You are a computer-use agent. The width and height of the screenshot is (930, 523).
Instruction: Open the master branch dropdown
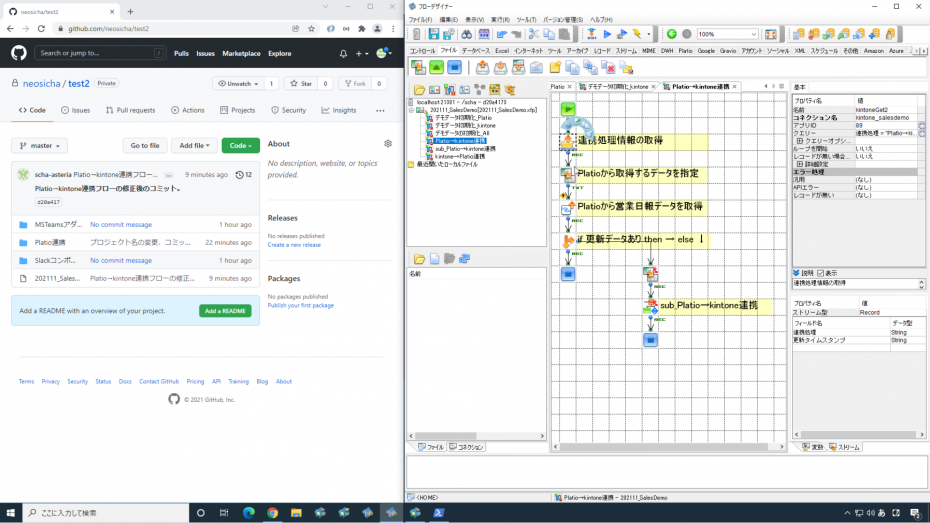[x=39, y=145]
